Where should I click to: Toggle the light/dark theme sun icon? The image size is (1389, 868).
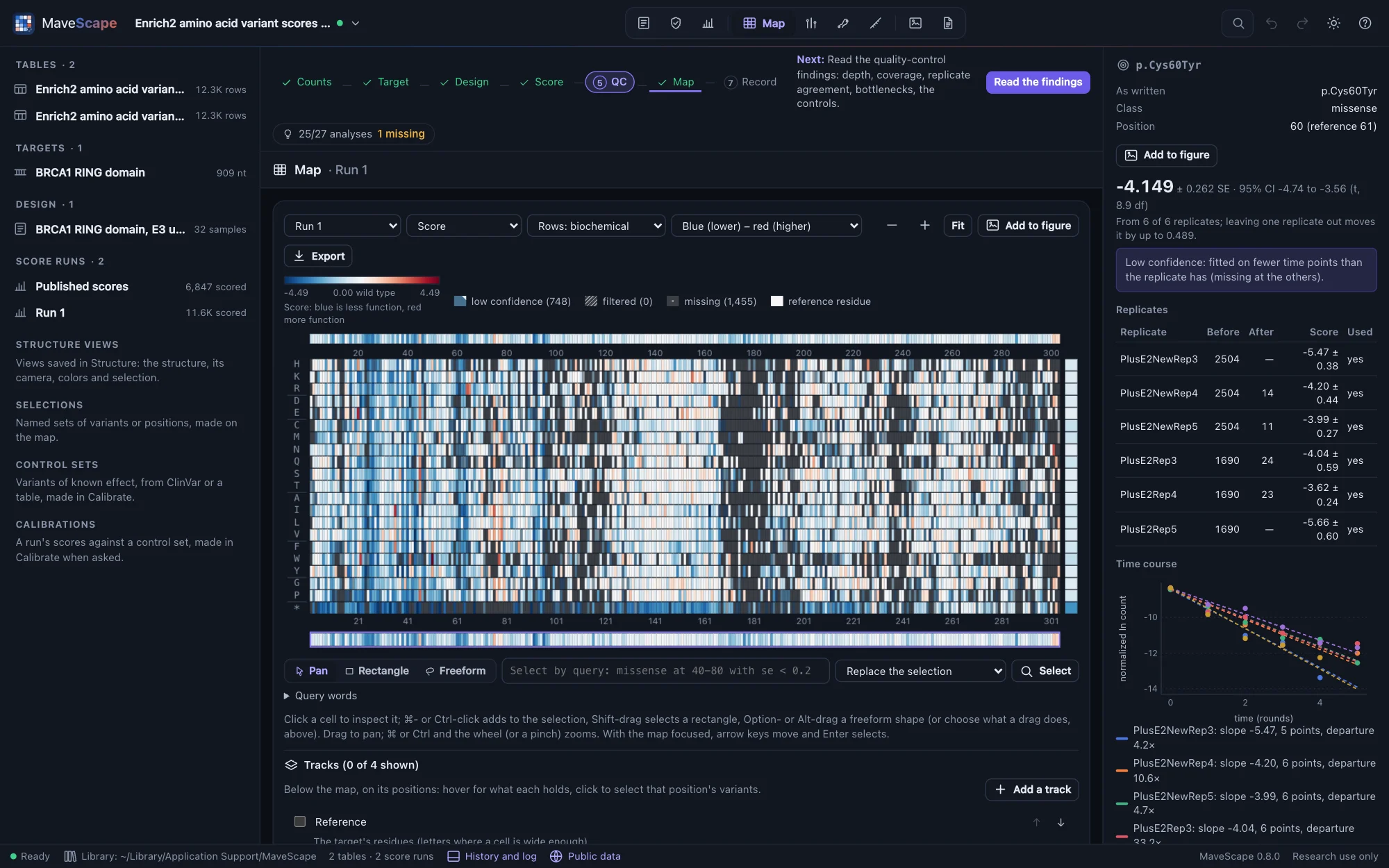(x=1333, y=23)
